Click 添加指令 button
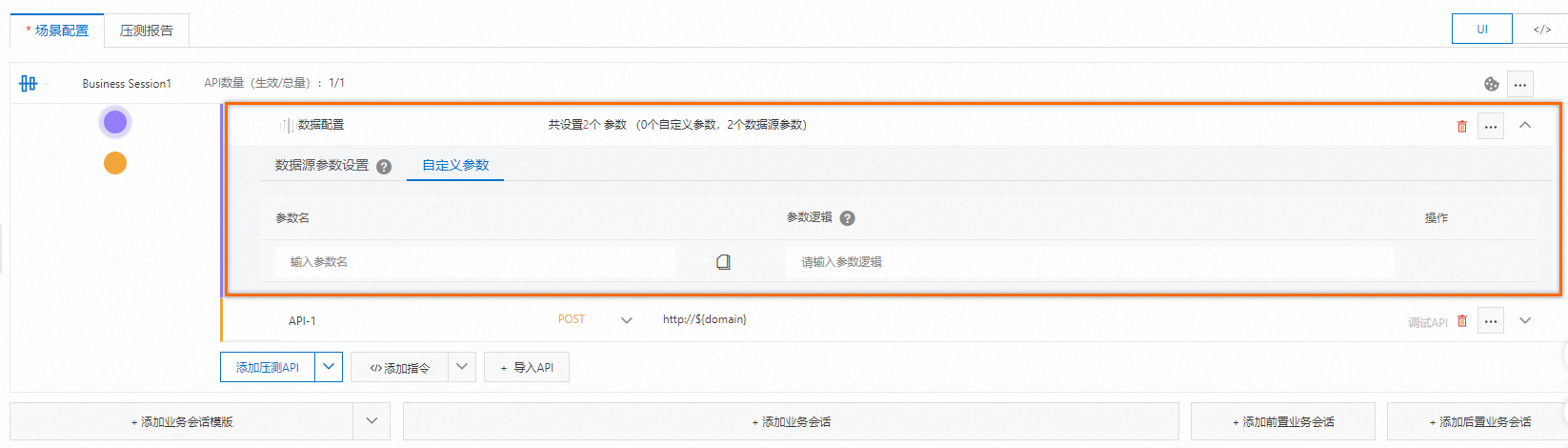Image resolution: width=1568 pixels, height=448 pixels. (x=400, y=367)
